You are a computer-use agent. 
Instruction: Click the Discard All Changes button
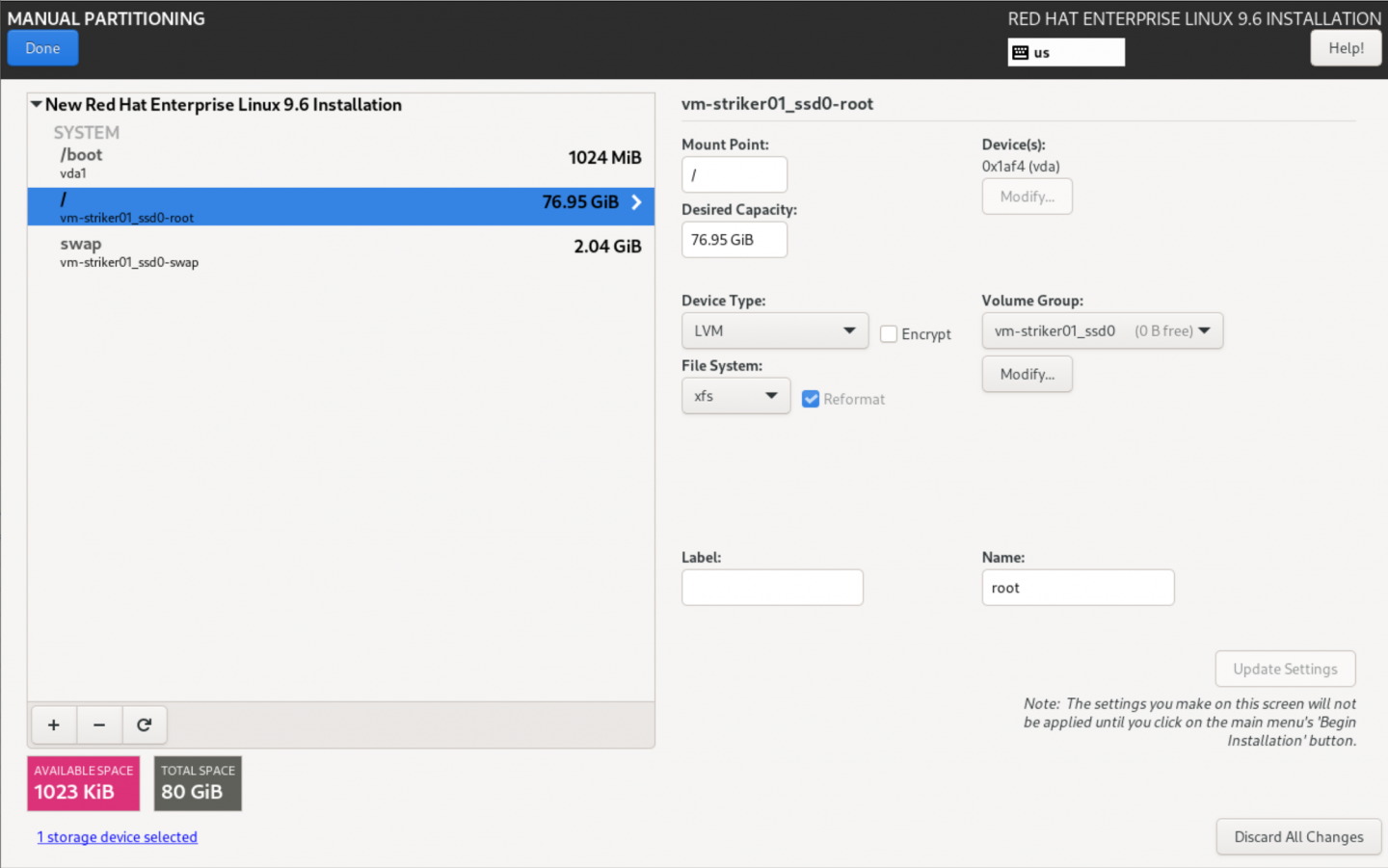(x=1298, y=837)
